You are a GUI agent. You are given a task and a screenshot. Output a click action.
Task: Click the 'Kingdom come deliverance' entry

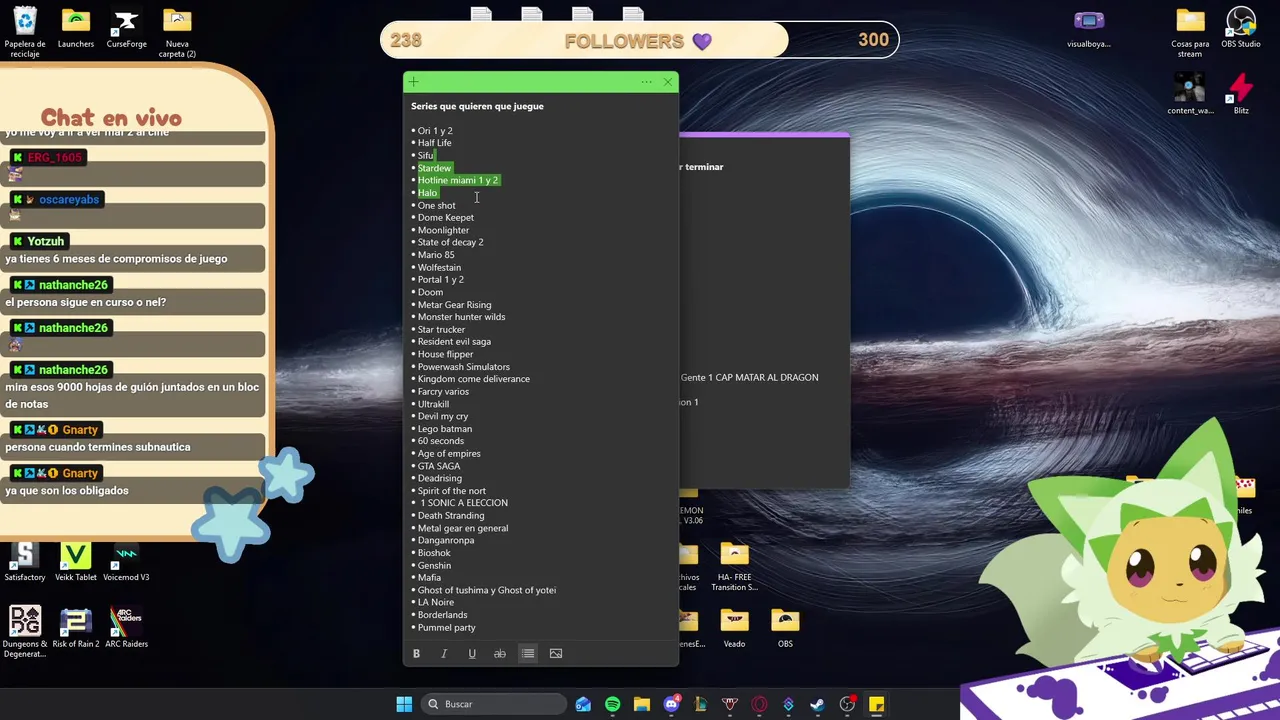click(473, 379)
